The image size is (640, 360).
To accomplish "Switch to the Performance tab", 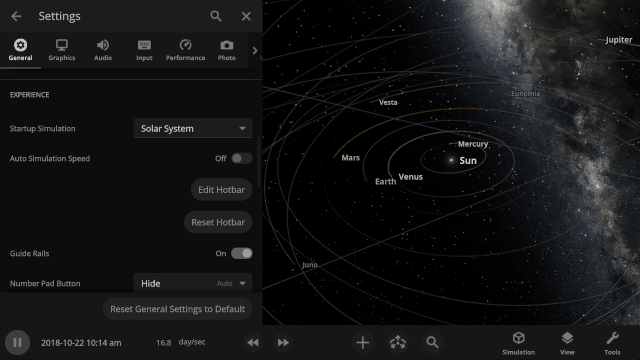I will [x=185, y=50].
